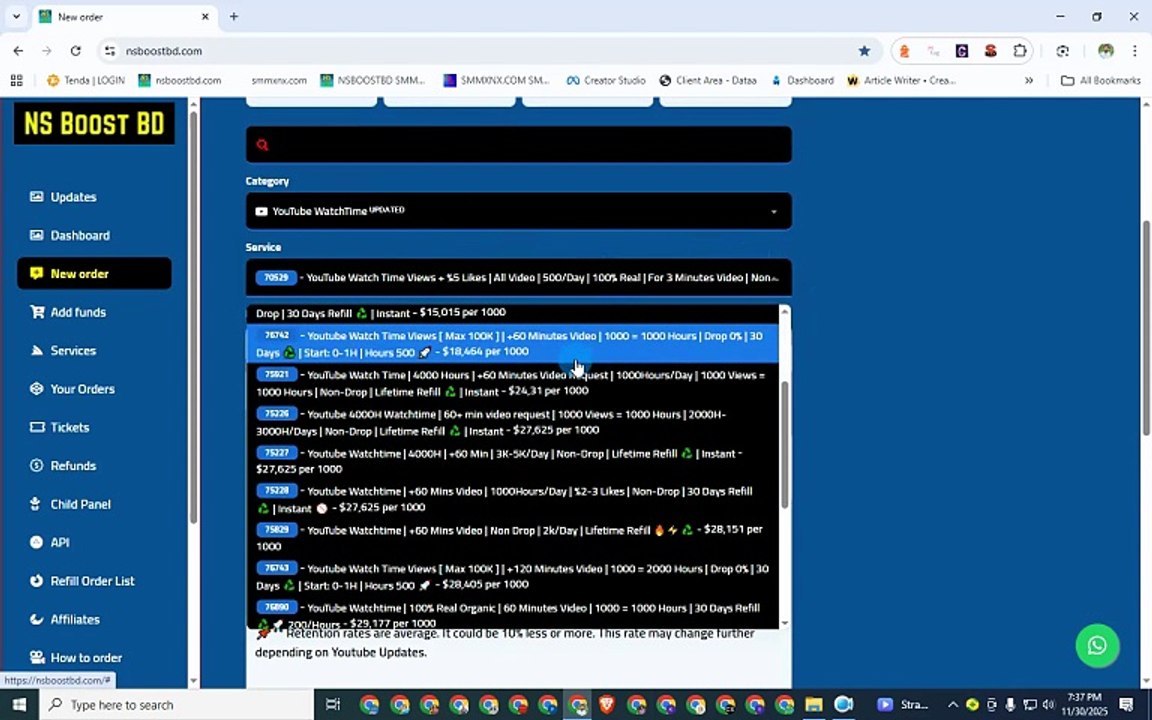Viewport: 1152px width, 720px height.
Task: Open the Brave browser taskbar icon
Action: click(607, 705)
